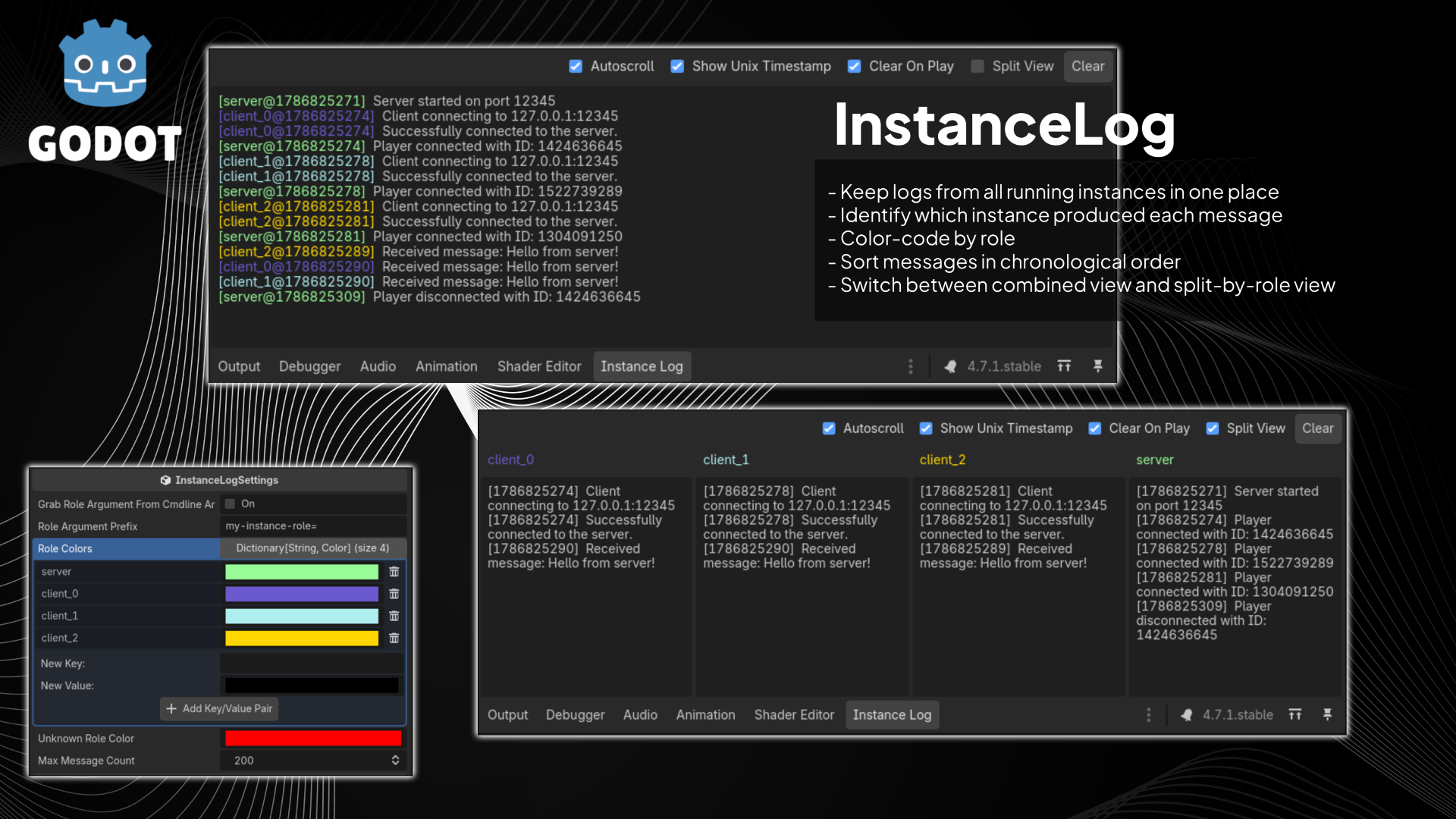Open the three-dot menu in the combined-log panel
The height and width of the screenshot is (819, 1456).
(x=911, y=366)
